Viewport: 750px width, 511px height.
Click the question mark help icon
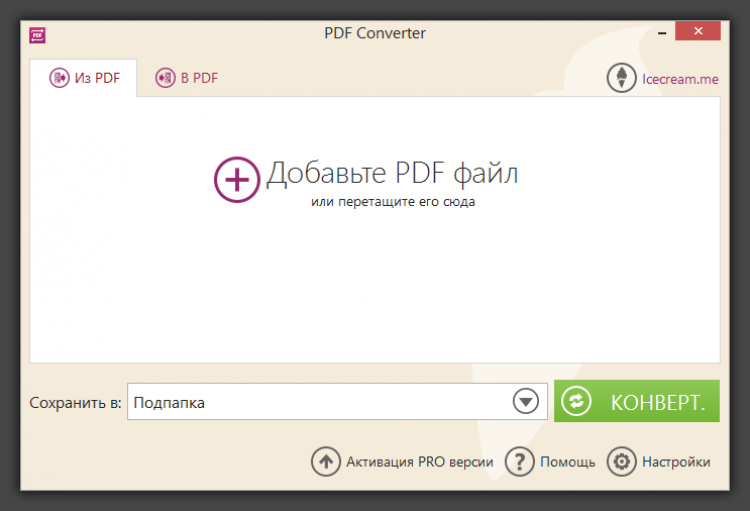tap(519, 461)
